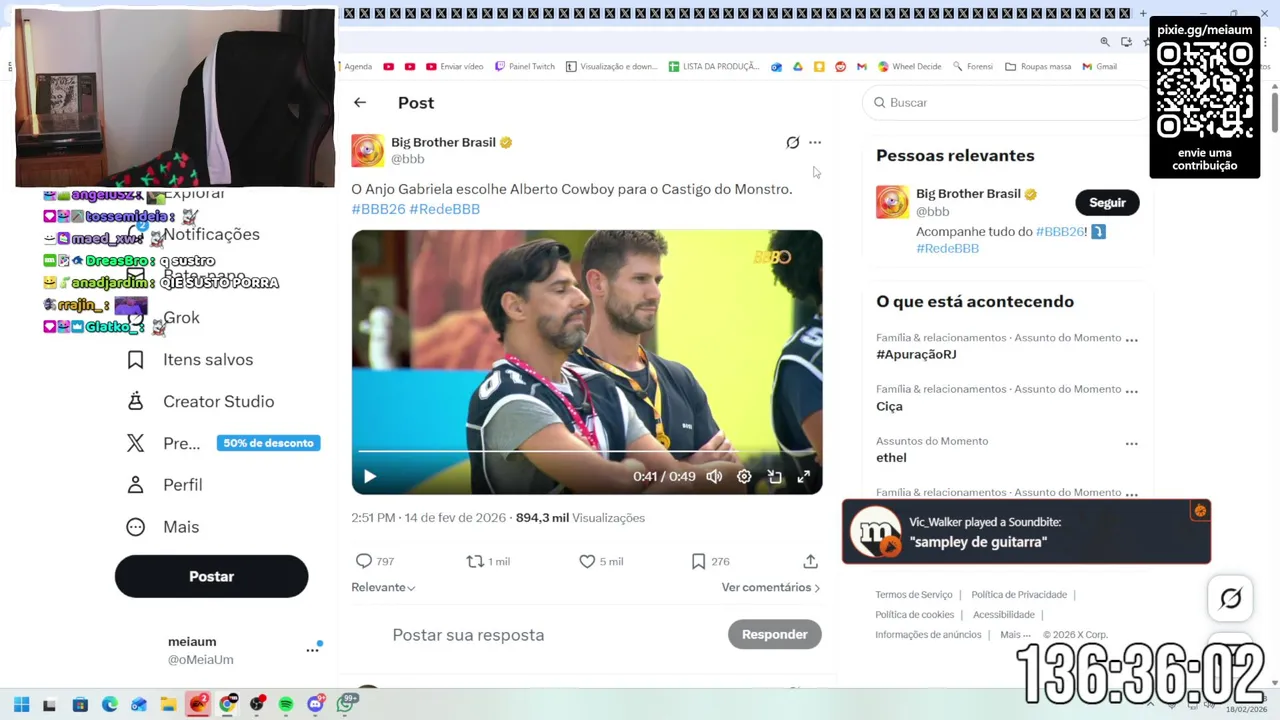1280x720 pixels.
Task: Open the Gmail bookmark
Action: click(x=1100, y=66)
